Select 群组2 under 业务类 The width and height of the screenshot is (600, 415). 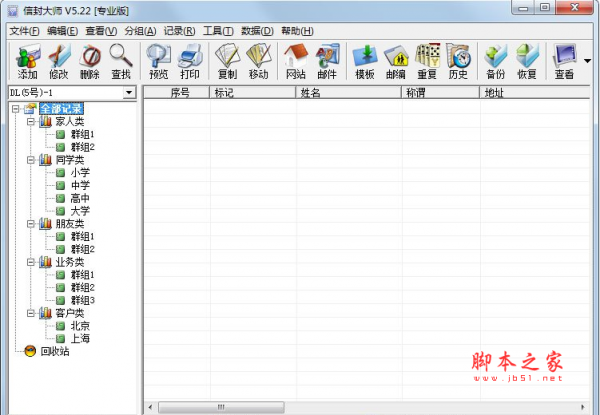click(82, 287)
